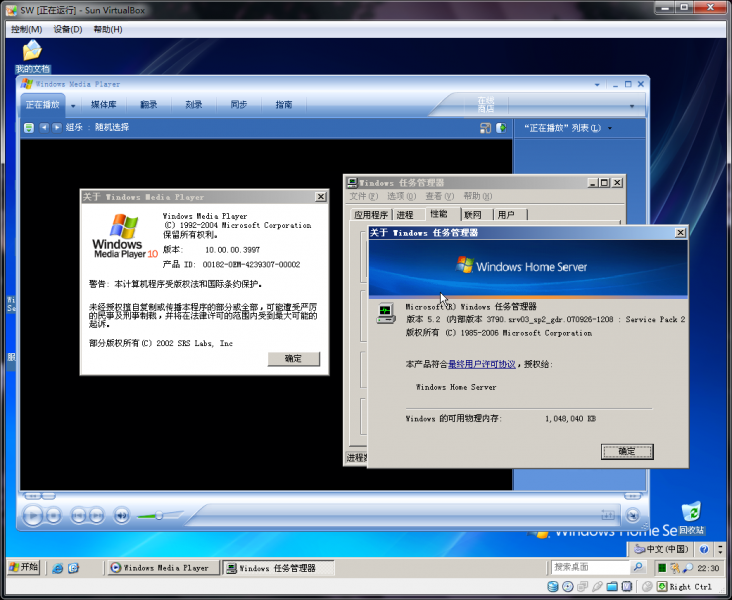Open the Sync tab (同步)
Viewport: 732px width, 600px height.
(239, 105)
